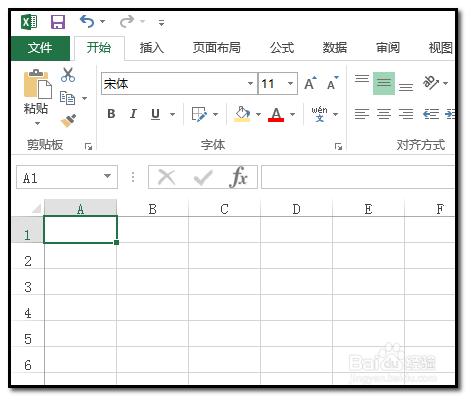Screen dimensions: 466x396
Task: Click the cell borders icon
Action: point(199,114)
